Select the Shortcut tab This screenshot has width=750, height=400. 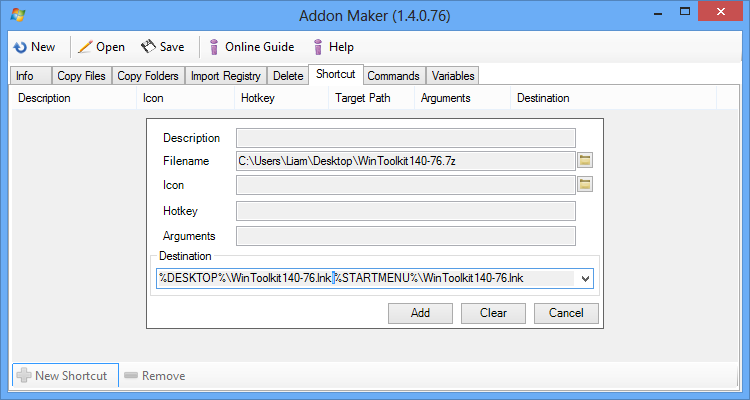click(336, 74)
